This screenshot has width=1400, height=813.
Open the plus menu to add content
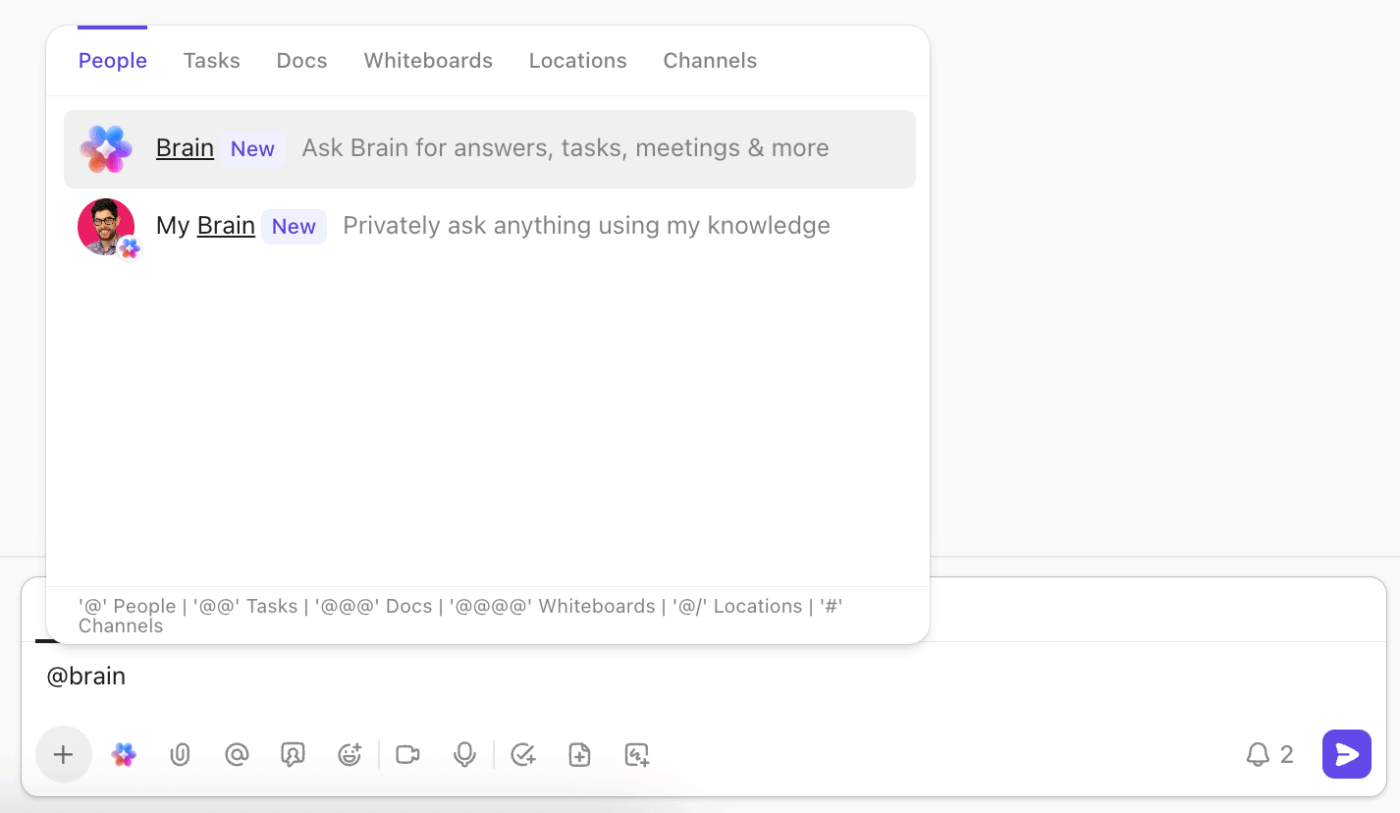(x=64, y=754)
